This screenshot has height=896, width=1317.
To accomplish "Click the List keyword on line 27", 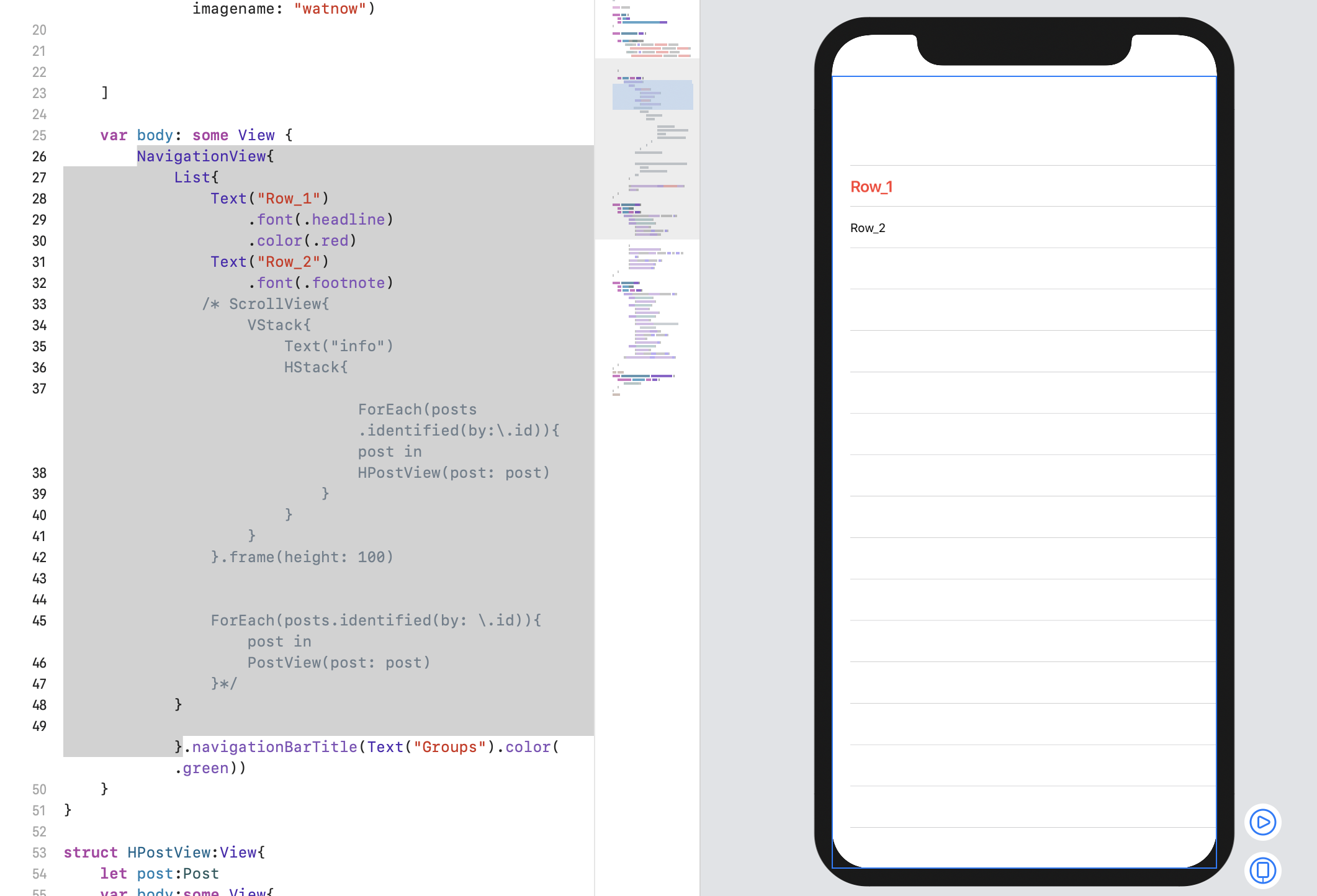I will (x=192, y=177).
